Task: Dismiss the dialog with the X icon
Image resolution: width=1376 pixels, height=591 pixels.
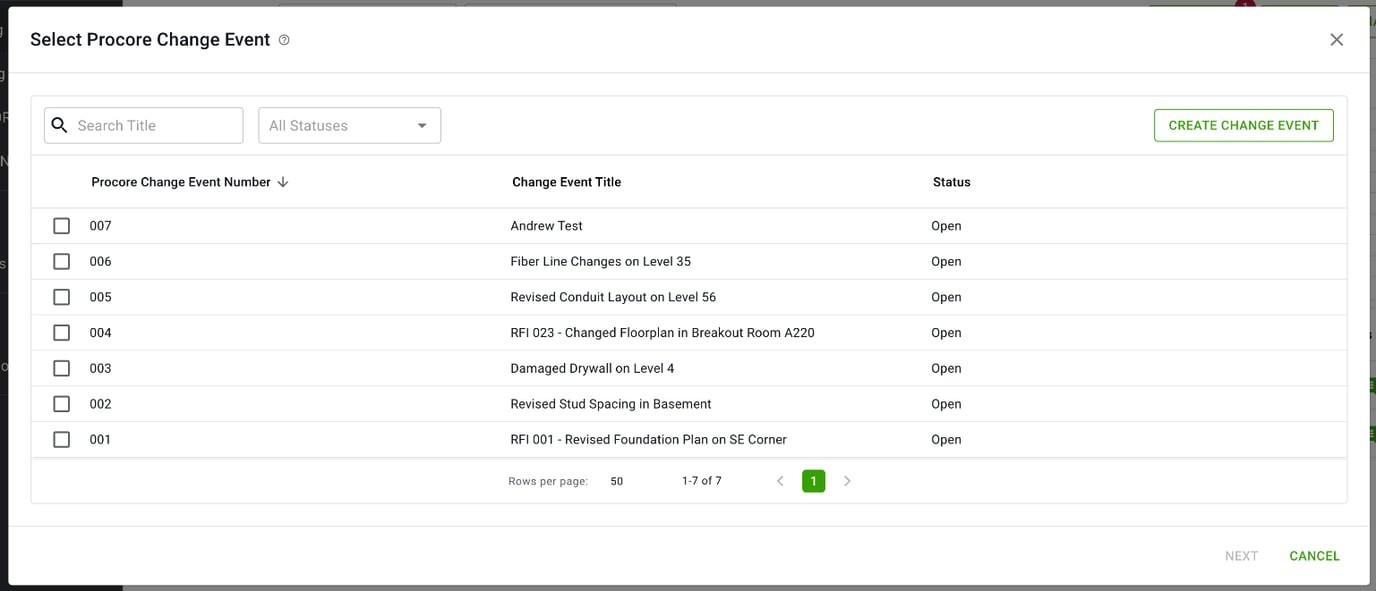Action: coord(1337,39)
